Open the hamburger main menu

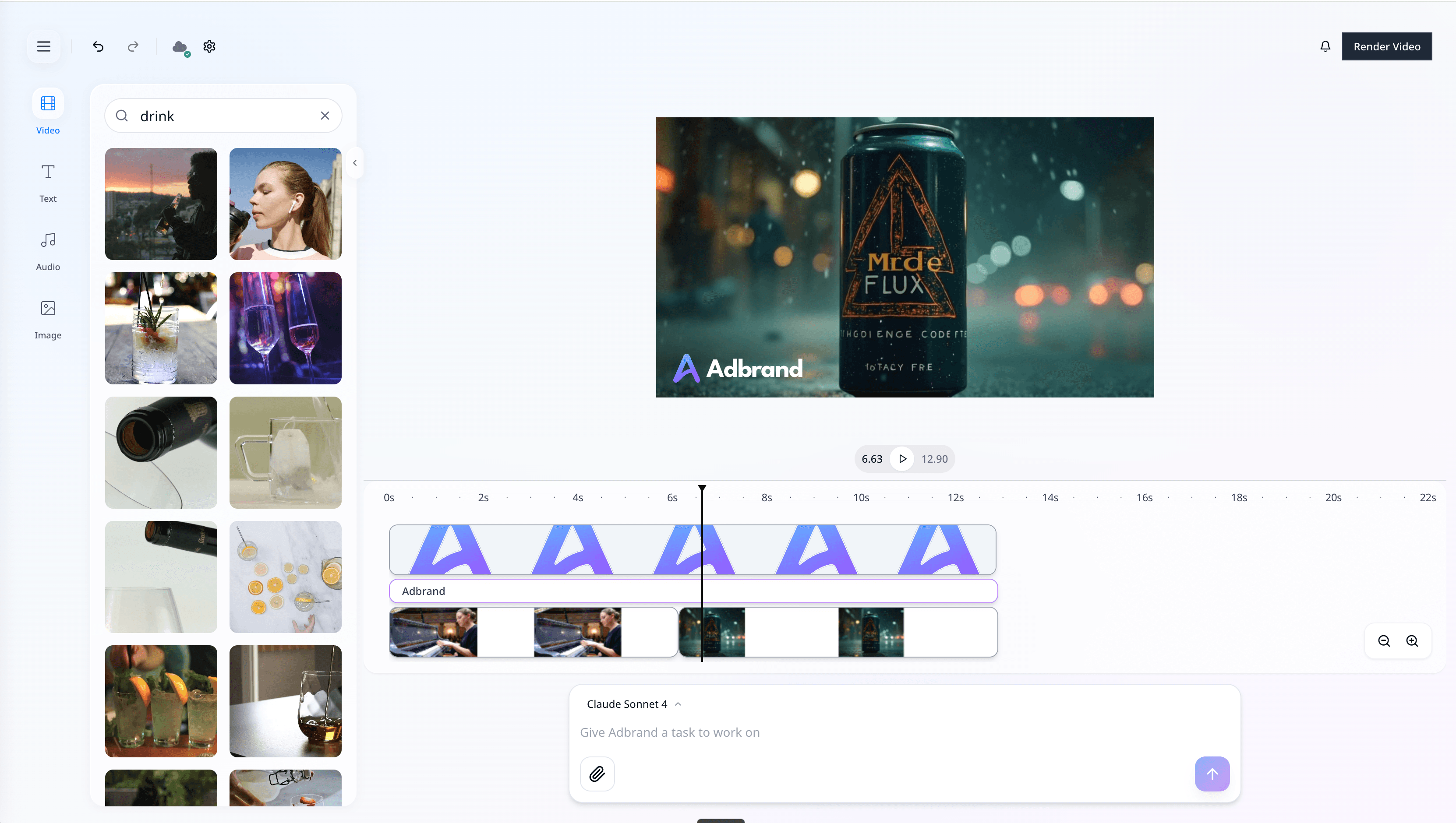coord(43,46)
